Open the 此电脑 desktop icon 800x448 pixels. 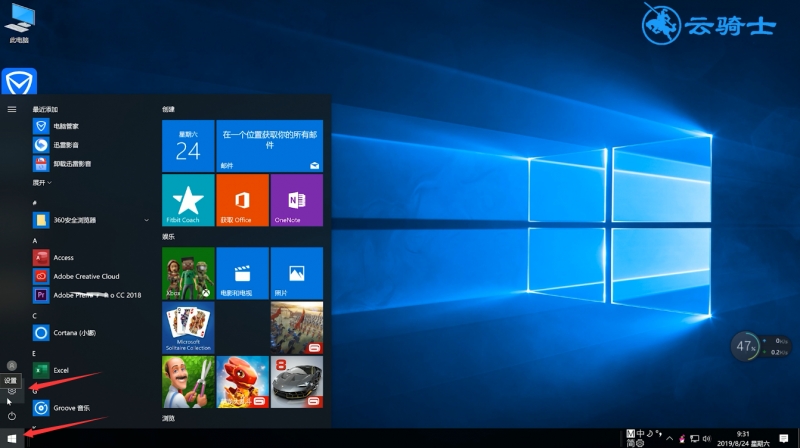tap(19, 23)
